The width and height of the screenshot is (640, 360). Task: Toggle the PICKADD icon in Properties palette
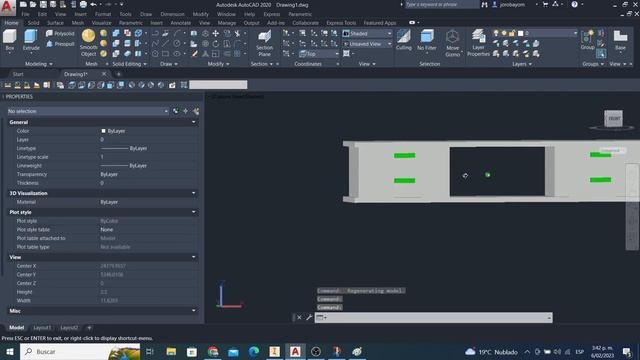coord(176,111)
